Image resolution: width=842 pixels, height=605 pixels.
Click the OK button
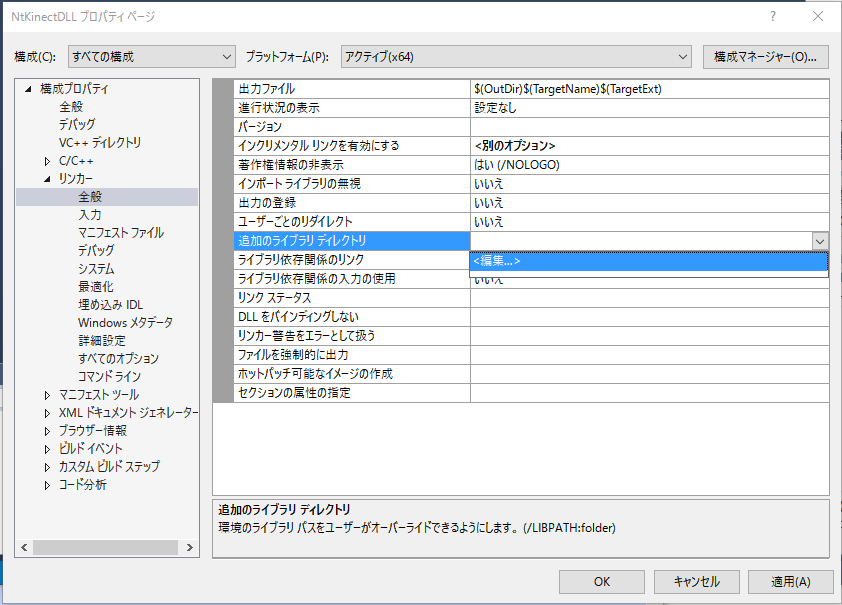pos(601,581)
